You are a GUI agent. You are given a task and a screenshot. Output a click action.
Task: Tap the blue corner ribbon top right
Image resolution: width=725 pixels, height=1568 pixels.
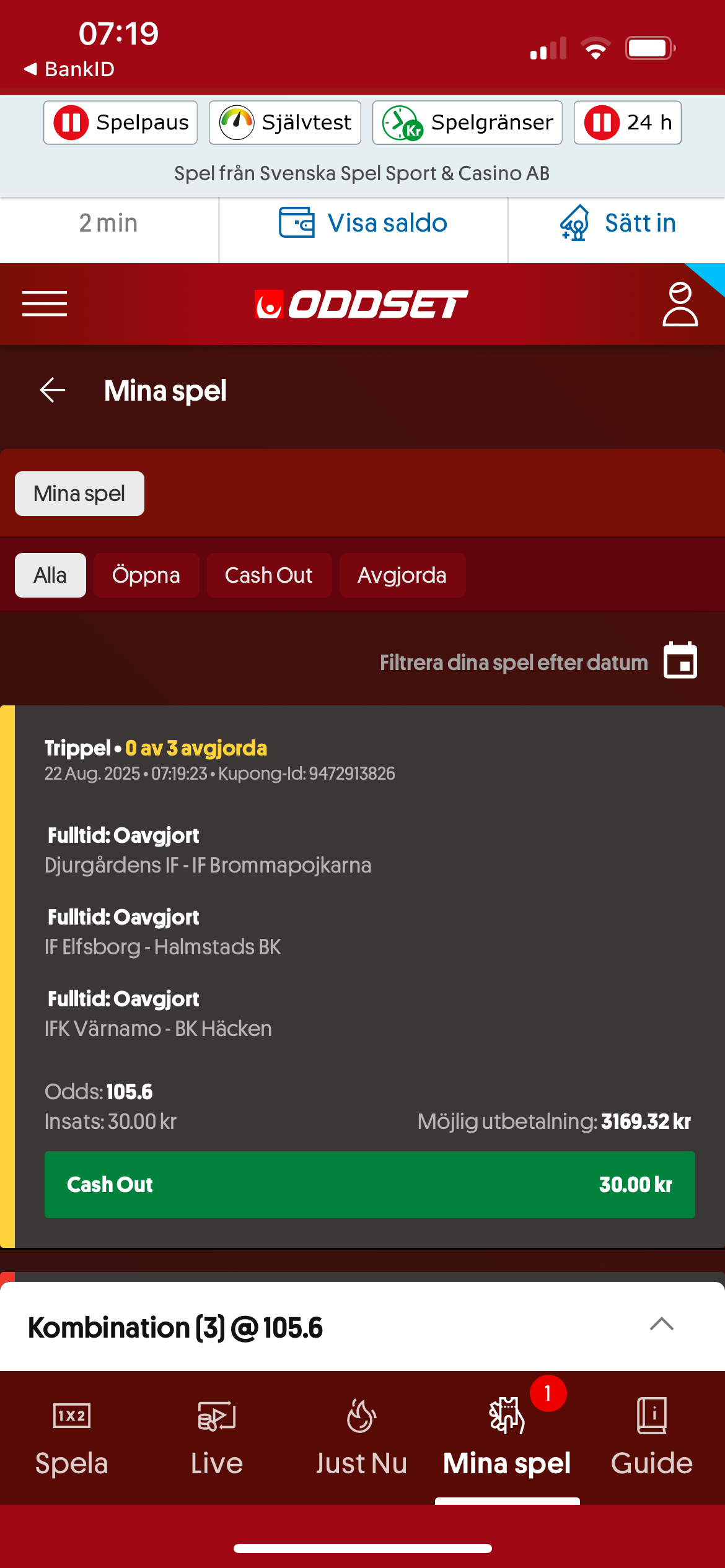pyautogui.click(x=710, y=276)
